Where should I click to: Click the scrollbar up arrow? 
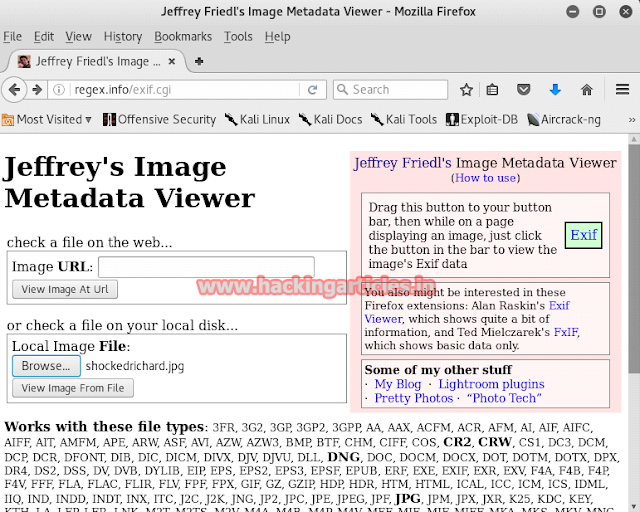click(633, 139)
